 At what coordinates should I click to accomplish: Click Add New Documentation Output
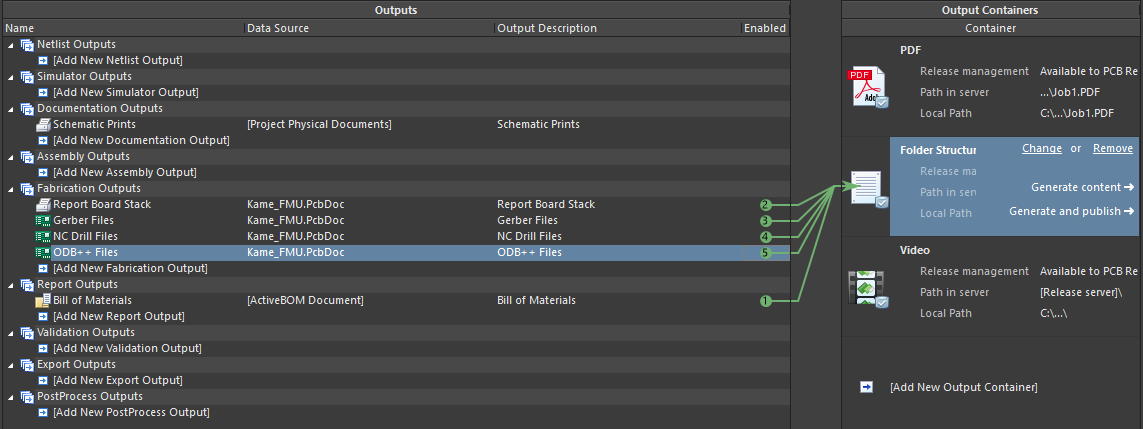coord(141,141)
